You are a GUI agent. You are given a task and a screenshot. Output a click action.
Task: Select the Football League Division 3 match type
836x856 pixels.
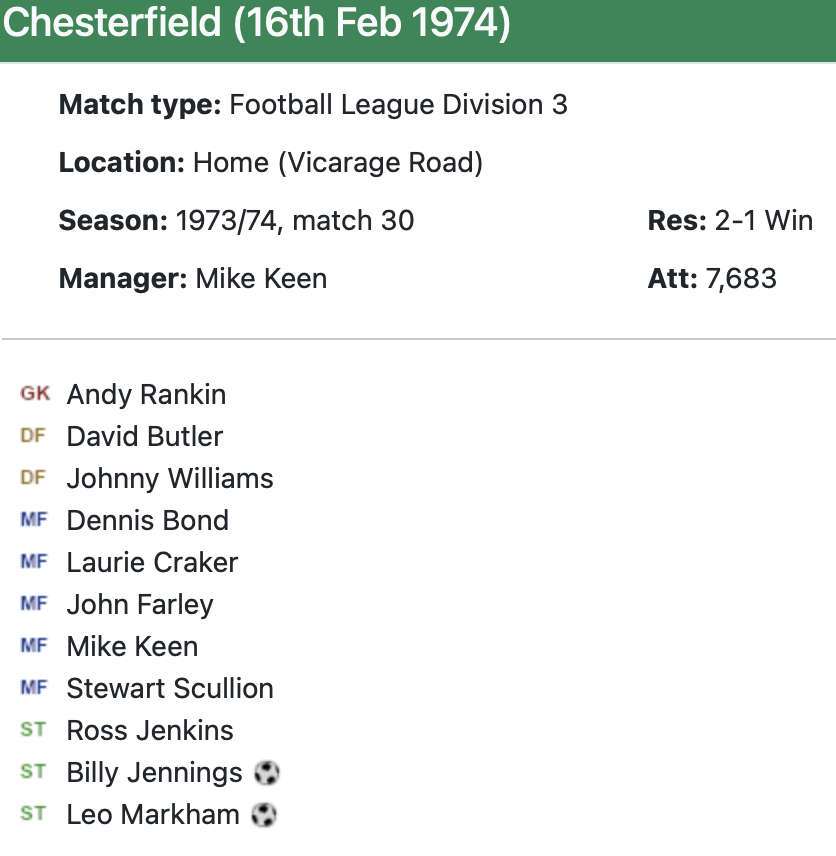pos(398,104)
